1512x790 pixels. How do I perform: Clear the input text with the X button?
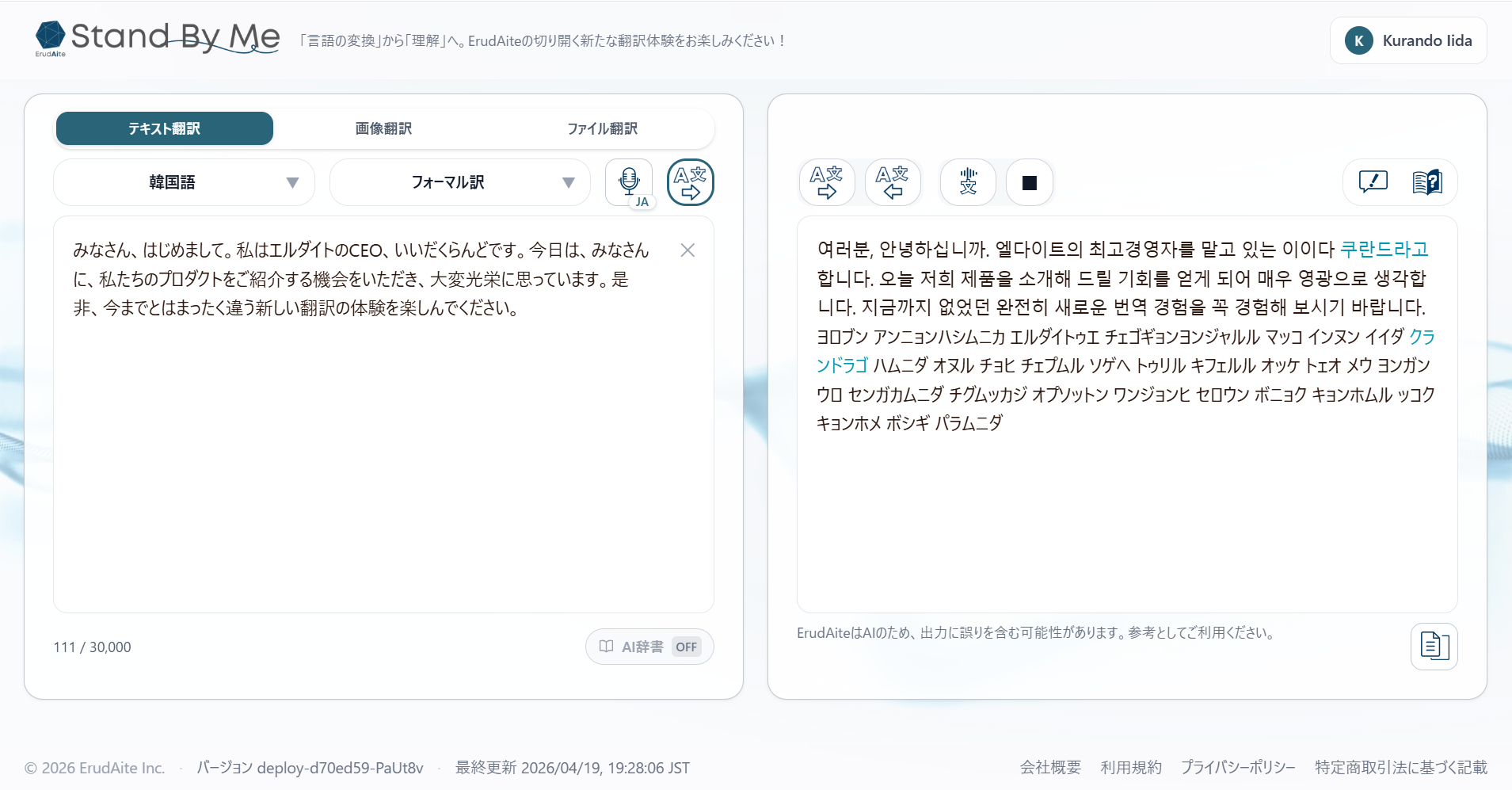[x=686, y=250]
